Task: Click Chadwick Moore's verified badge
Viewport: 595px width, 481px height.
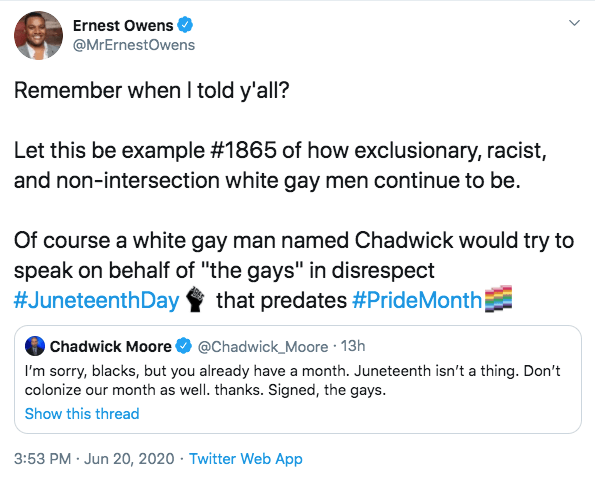Action: click(184, 346)
